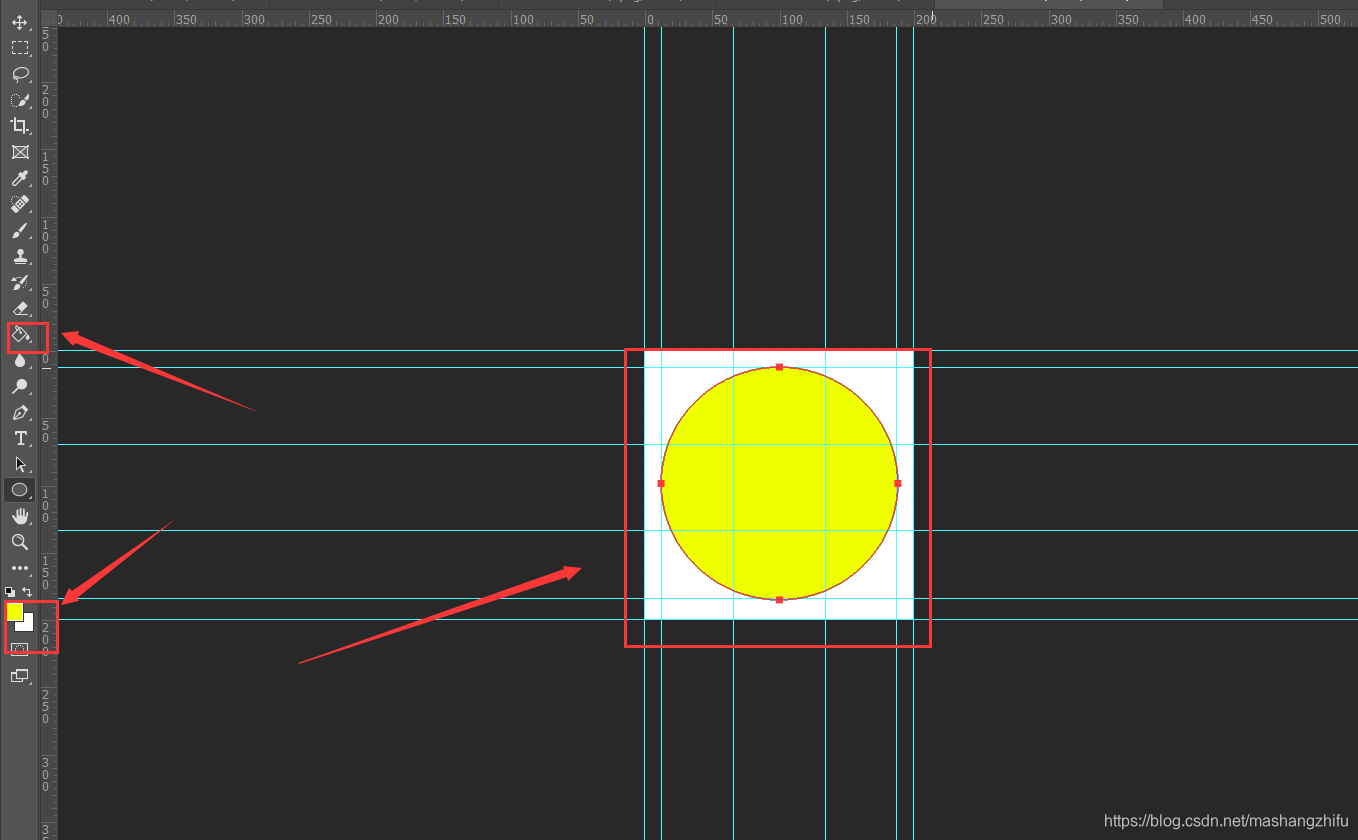Select the Eraser tool

pos(19,309)
